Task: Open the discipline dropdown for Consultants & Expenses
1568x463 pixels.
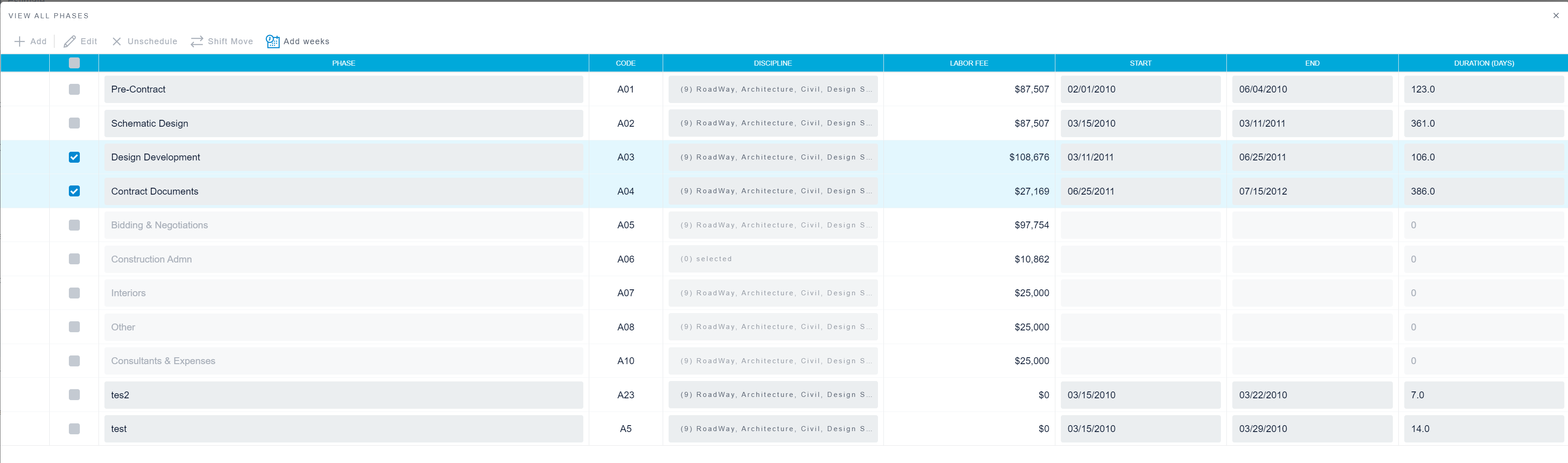Action: [773, 360]
